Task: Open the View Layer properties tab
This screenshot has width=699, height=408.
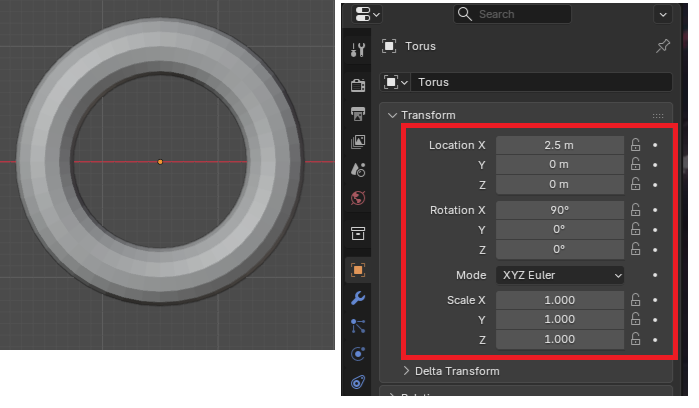Action: (358, 142)
